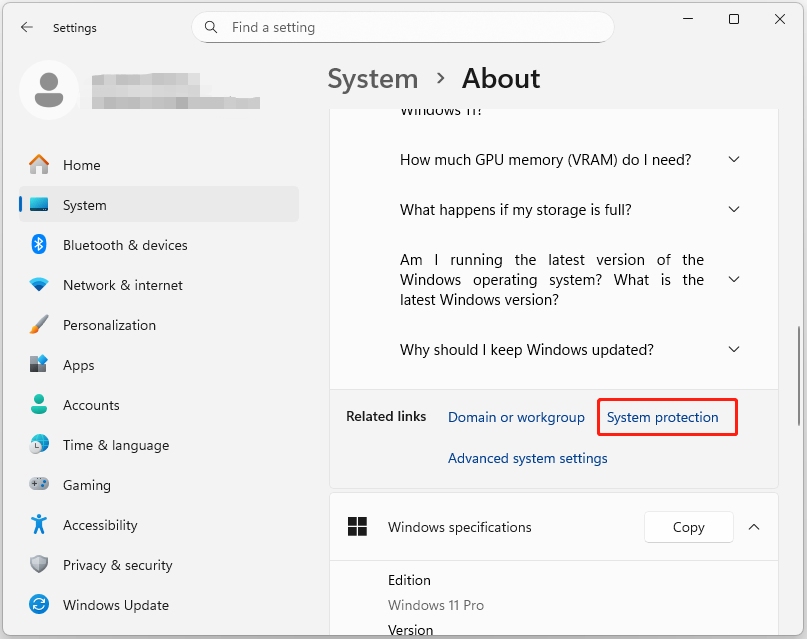This screenshot has height=639, width=807.
Task: Click the Find a setting search field
Action: coord(402,27)
